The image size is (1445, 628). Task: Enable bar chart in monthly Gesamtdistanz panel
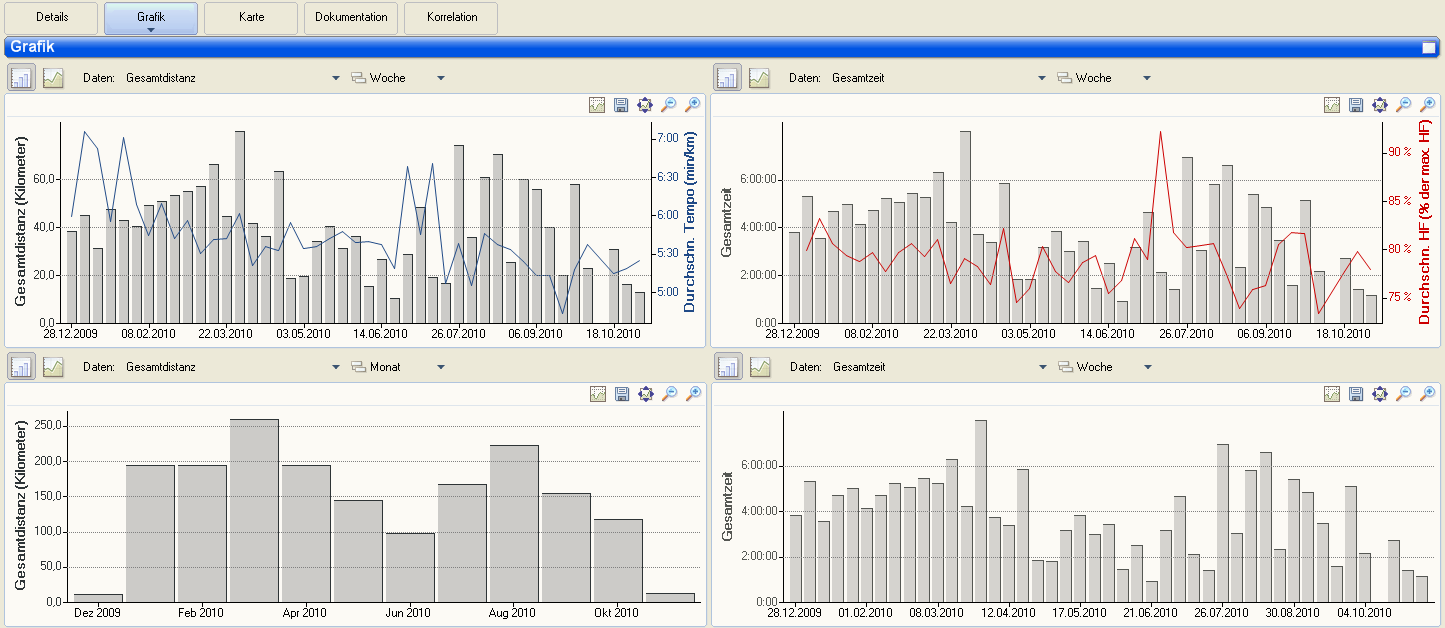(x=22, y=367)
